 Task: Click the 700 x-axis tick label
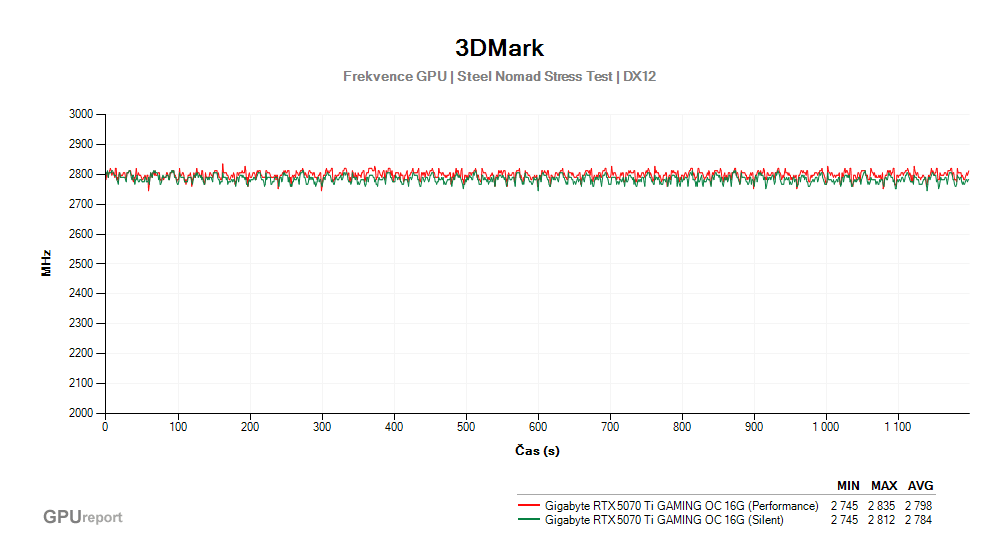point(610,427)
